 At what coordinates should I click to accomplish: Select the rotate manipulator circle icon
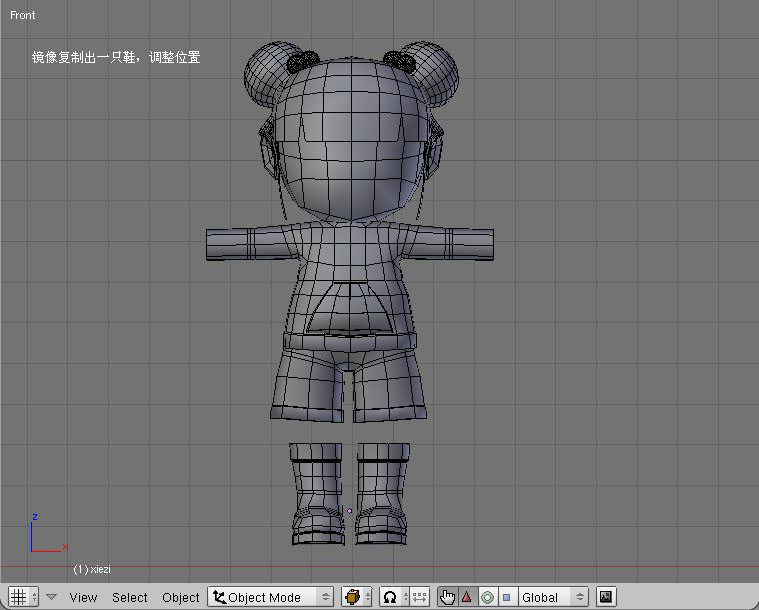coord(487,597)
